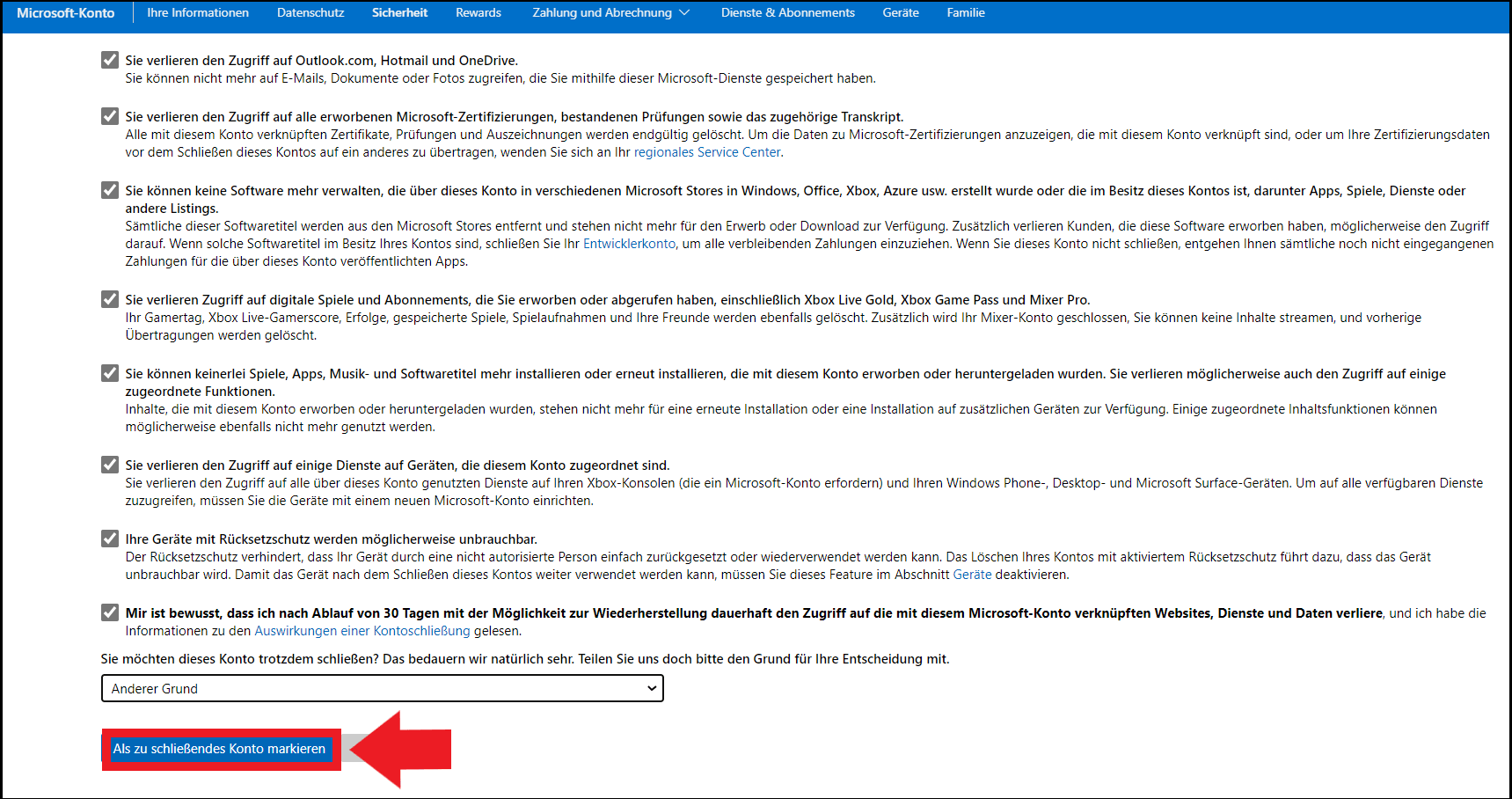Click the 'regionales Service Center' link
1512x799 pixels.
coord(707,152)
